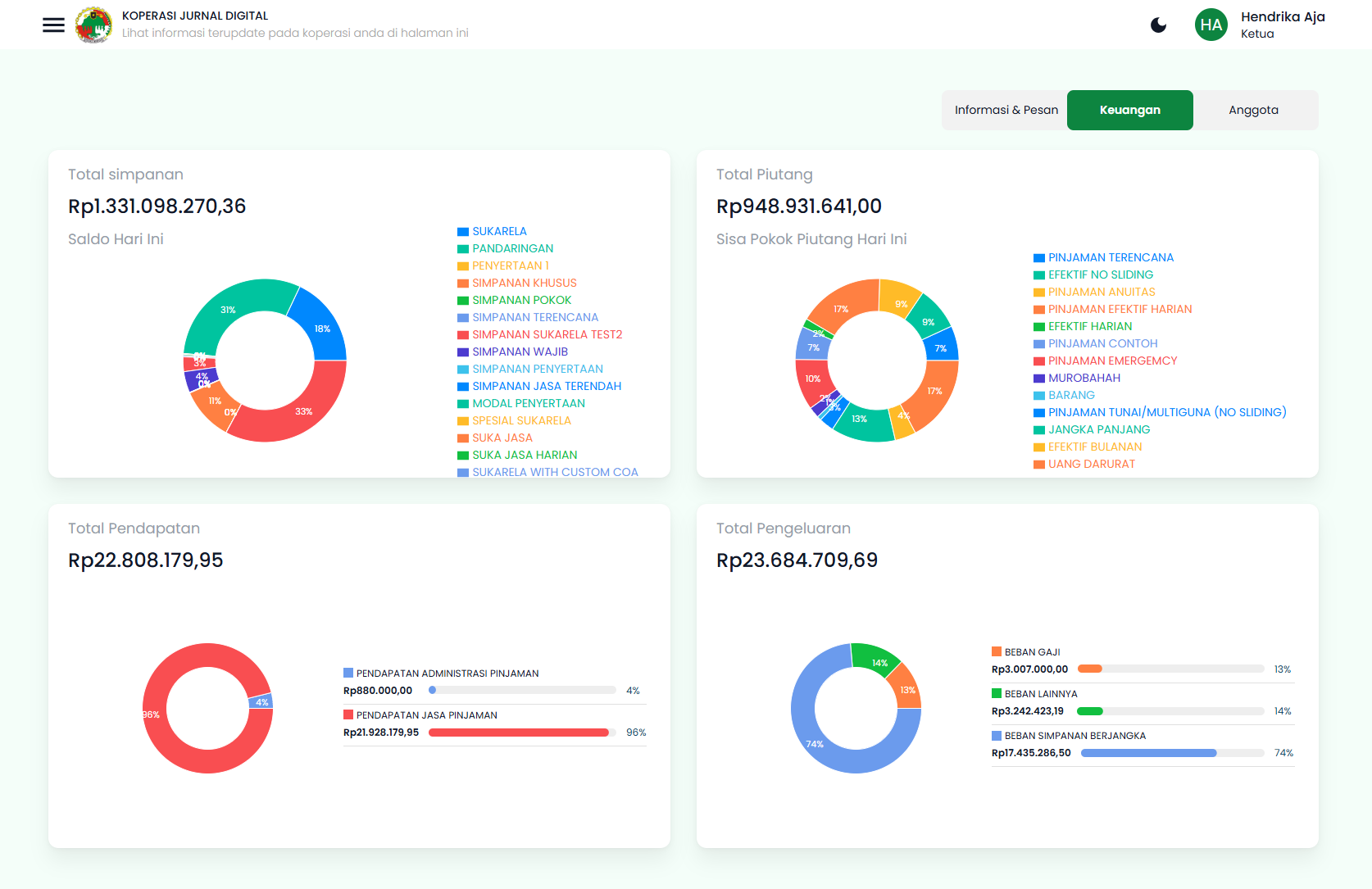1372x889 pixels.
Task: Click the PENDAPATAN JASA PINJAMAN legend entry
Action: coord(426,714)
